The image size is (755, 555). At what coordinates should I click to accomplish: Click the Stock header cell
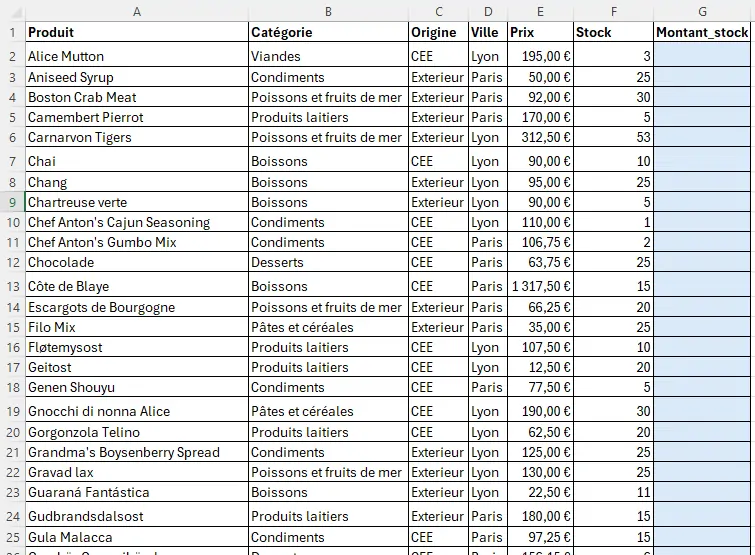click(x=613, y=32)
